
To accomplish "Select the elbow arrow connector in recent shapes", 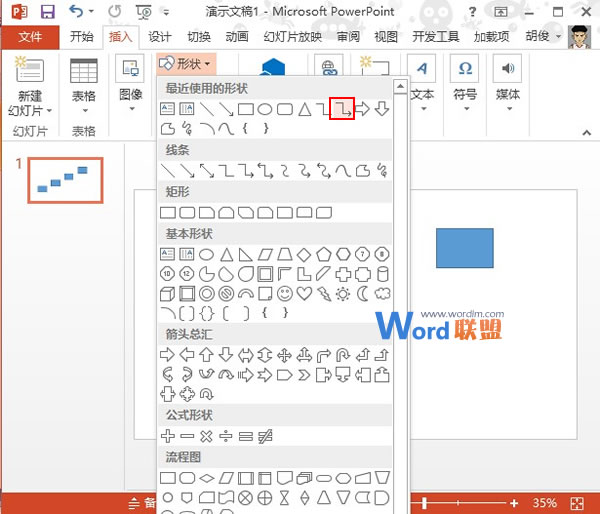I will [x=342, y=109].
